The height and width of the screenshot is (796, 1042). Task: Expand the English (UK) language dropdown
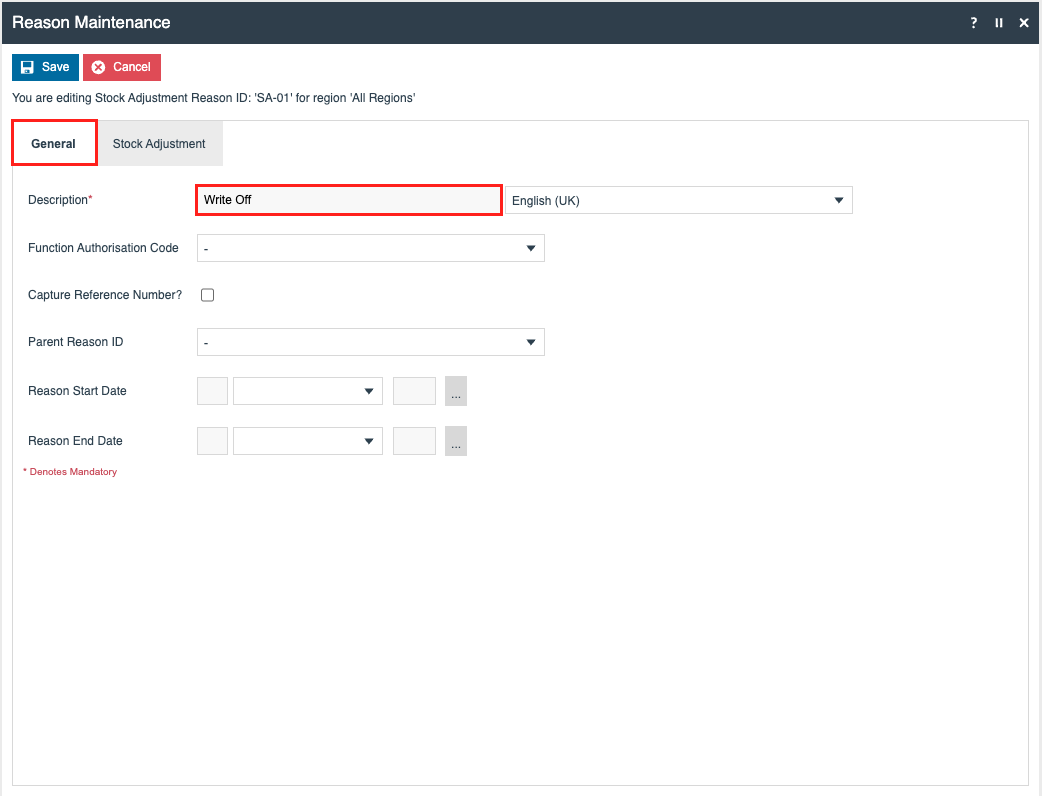click(678, 200)
